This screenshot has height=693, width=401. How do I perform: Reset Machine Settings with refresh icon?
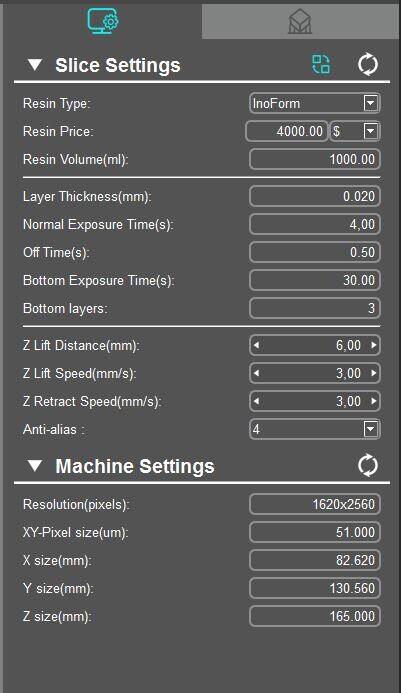368,465
